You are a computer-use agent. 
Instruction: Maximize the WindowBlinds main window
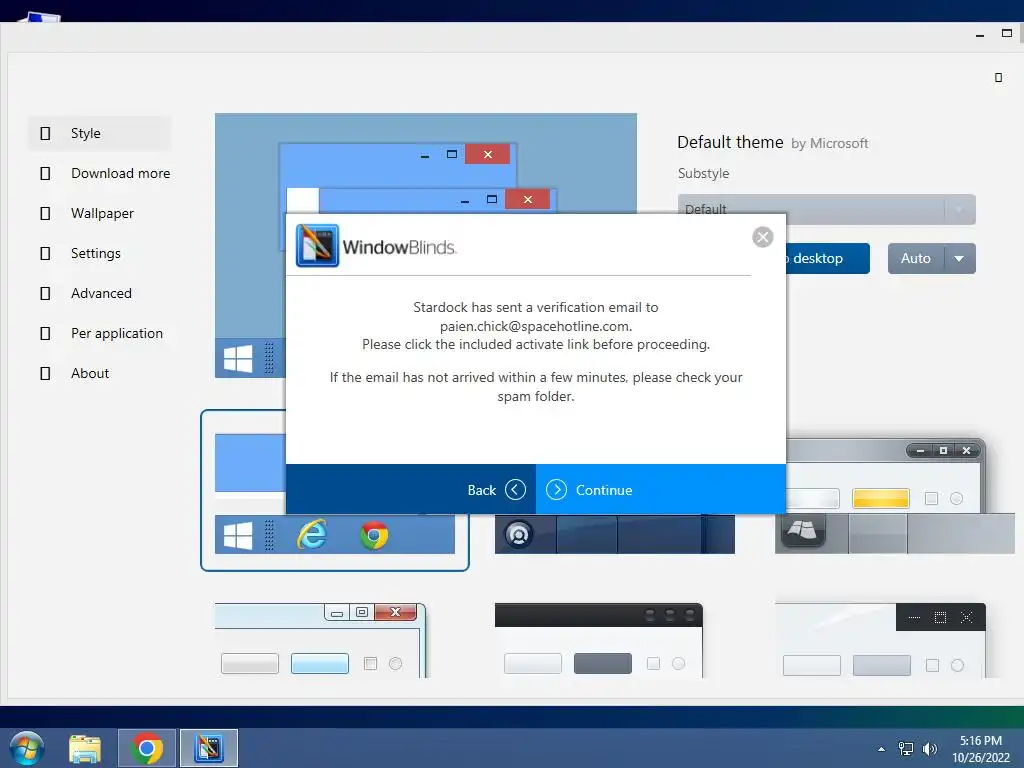point(1006,33)
